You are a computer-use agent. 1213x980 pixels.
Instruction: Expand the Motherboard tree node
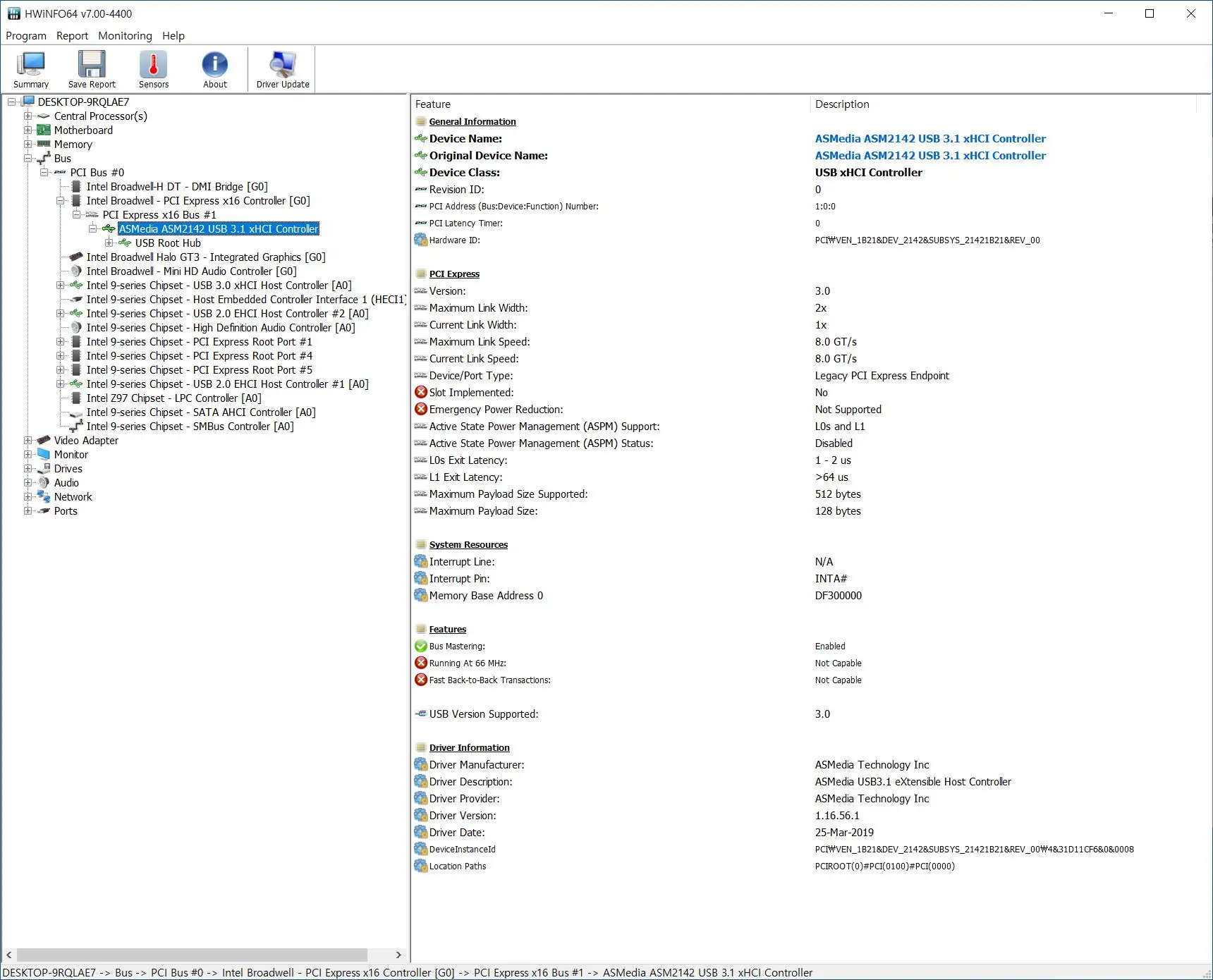(x=28, y=130)
